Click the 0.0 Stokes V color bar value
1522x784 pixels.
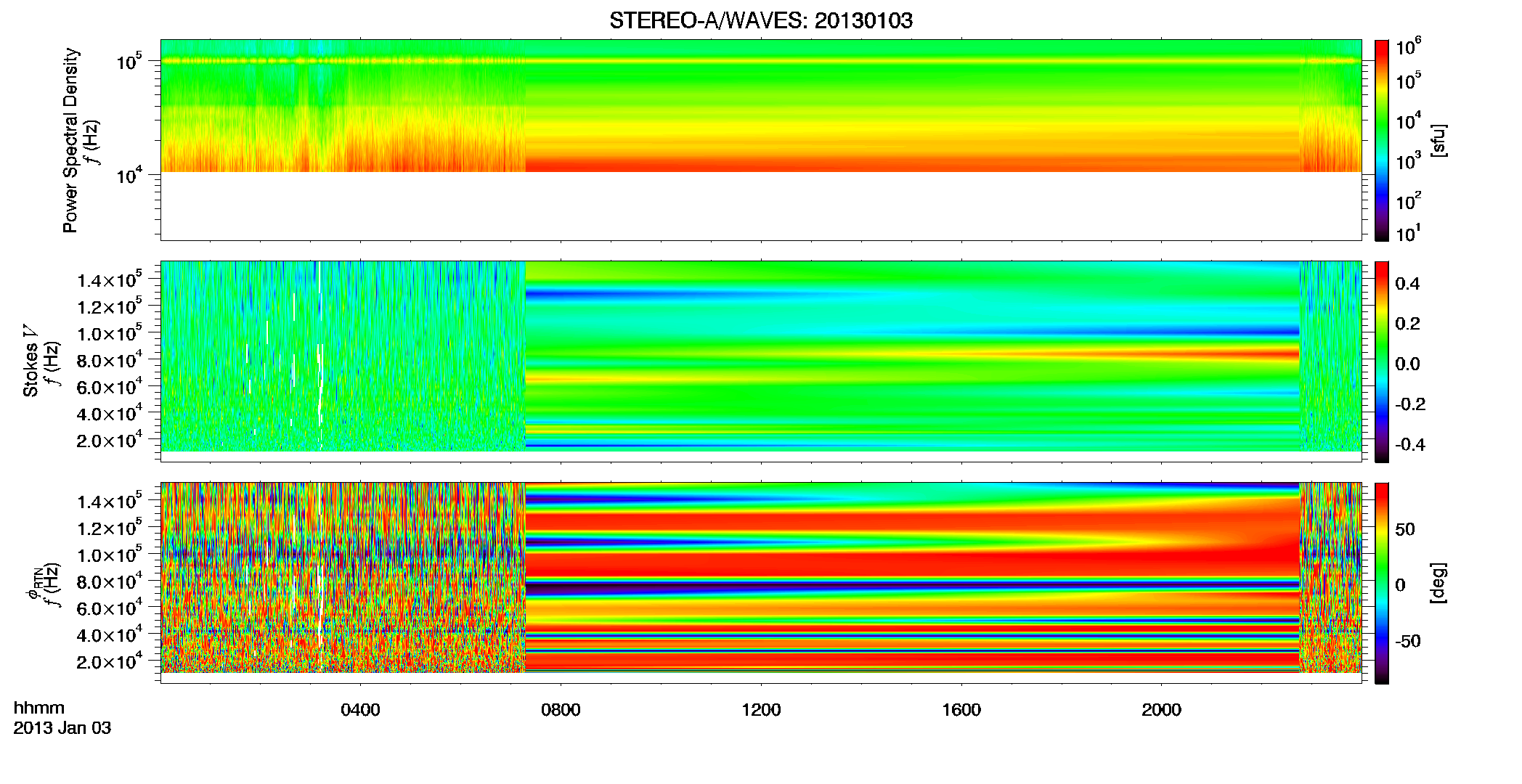[x=1407, y=364]
